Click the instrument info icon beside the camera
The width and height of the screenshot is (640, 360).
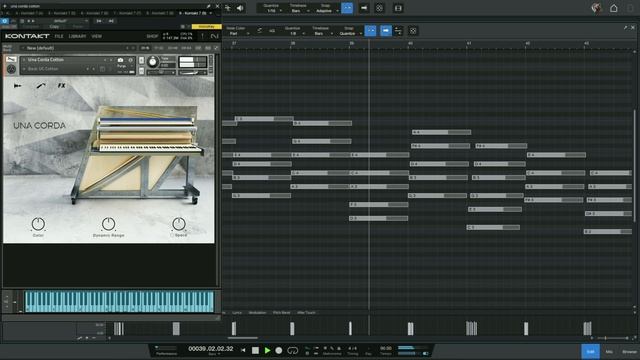(131, 60)
